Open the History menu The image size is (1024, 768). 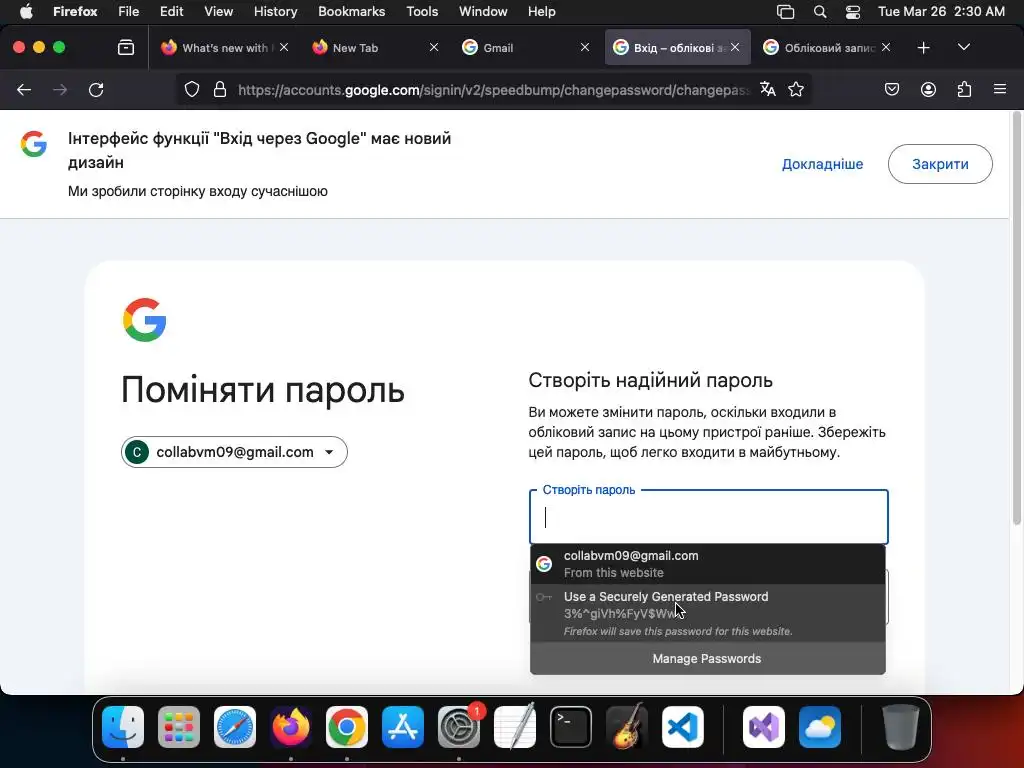tap(276, 12)
